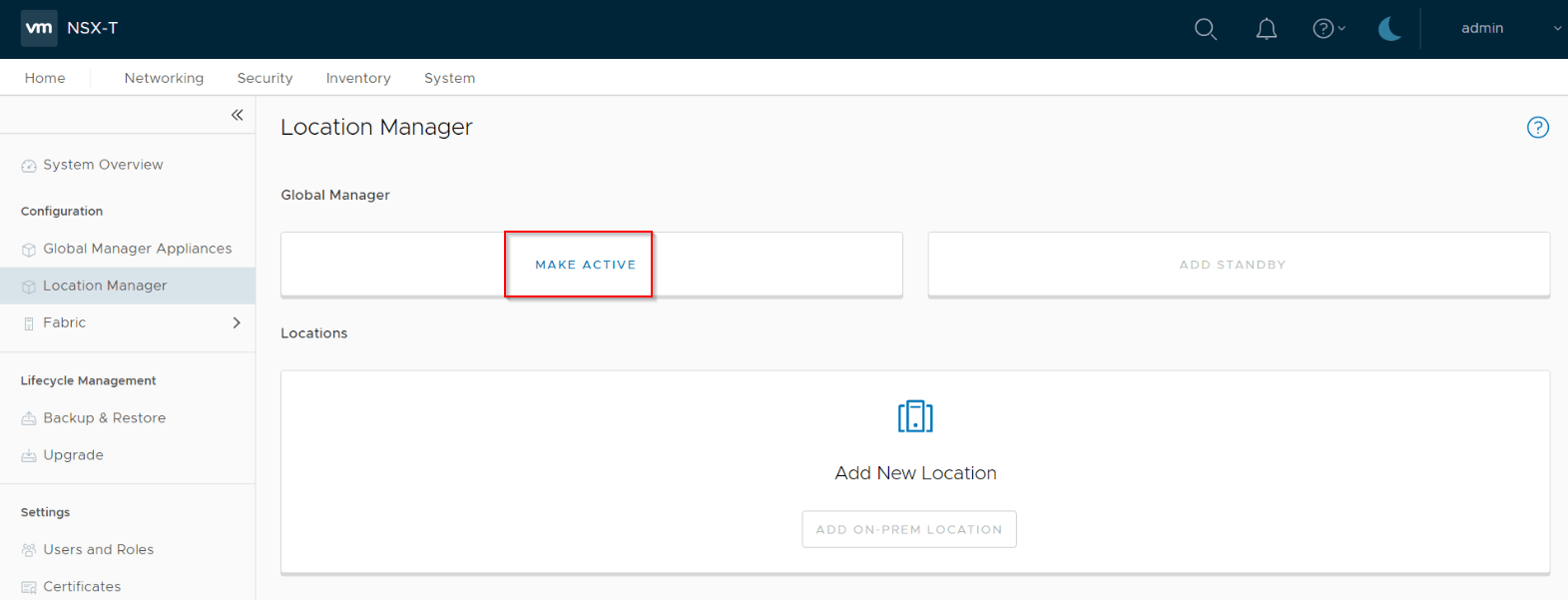Click the Location Manager cube icon
The width and height of the screenshot is (1568, 600).
(29, 287)
